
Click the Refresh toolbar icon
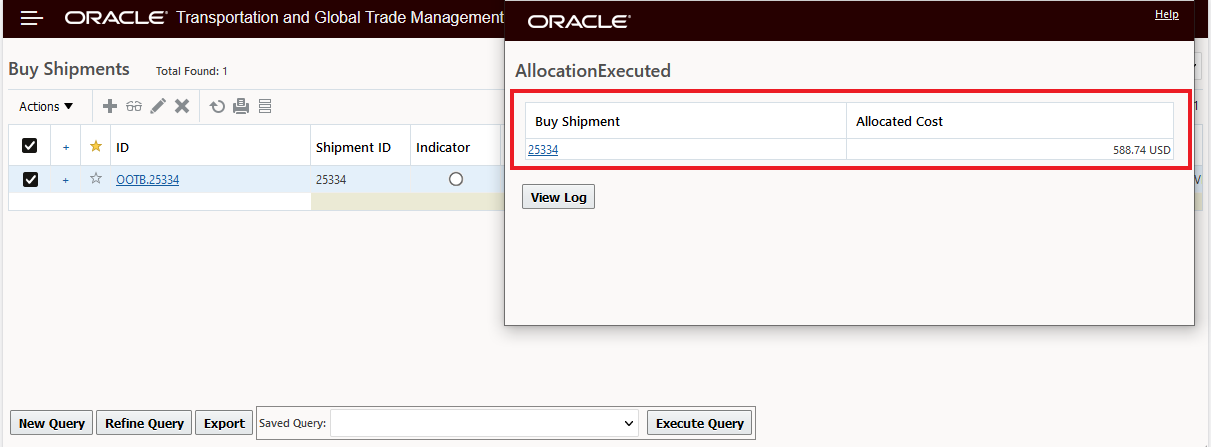tap(217, 106)
